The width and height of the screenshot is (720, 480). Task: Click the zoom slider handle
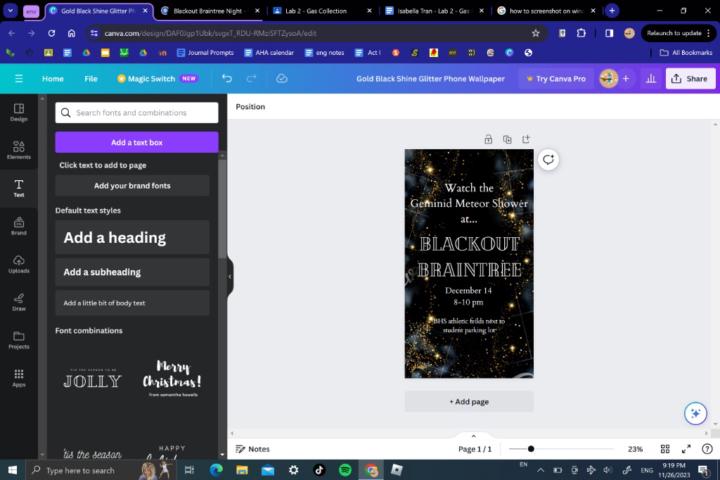coord(531,449)
